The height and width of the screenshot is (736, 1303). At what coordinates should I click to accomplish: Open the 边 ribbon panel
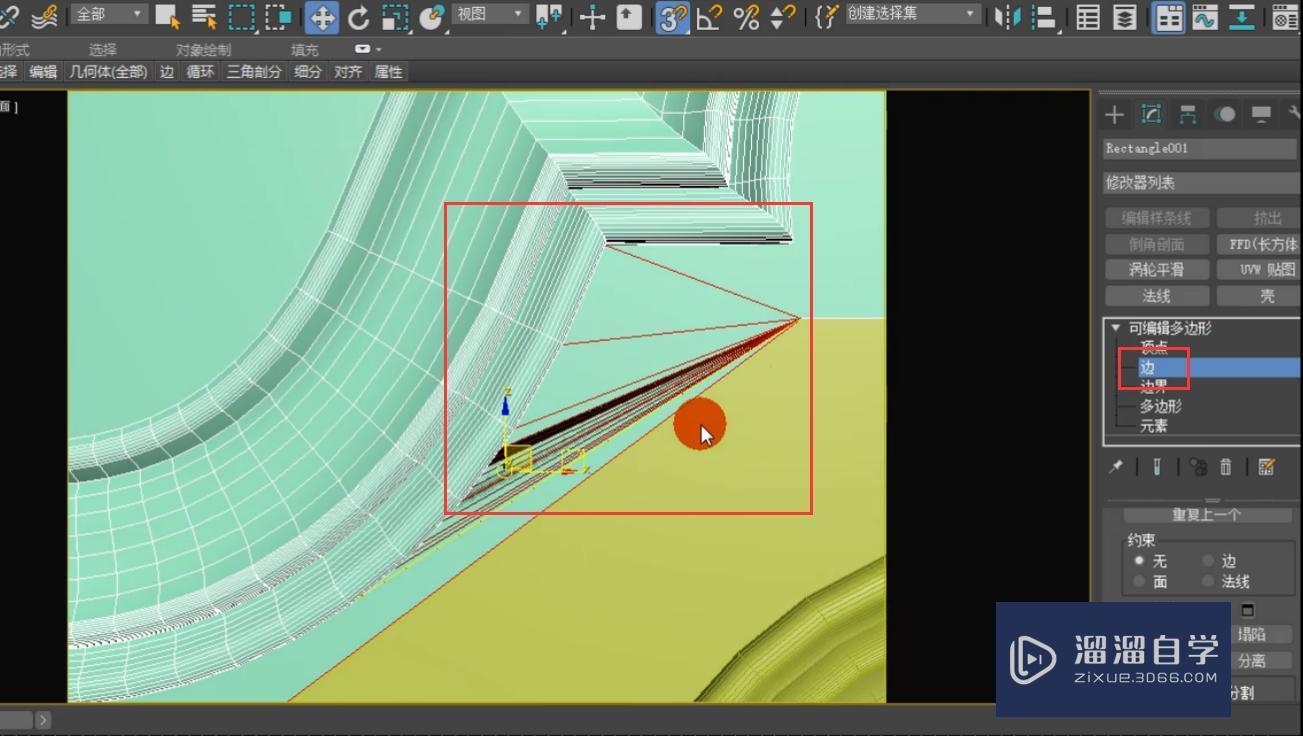coord(166,72)
